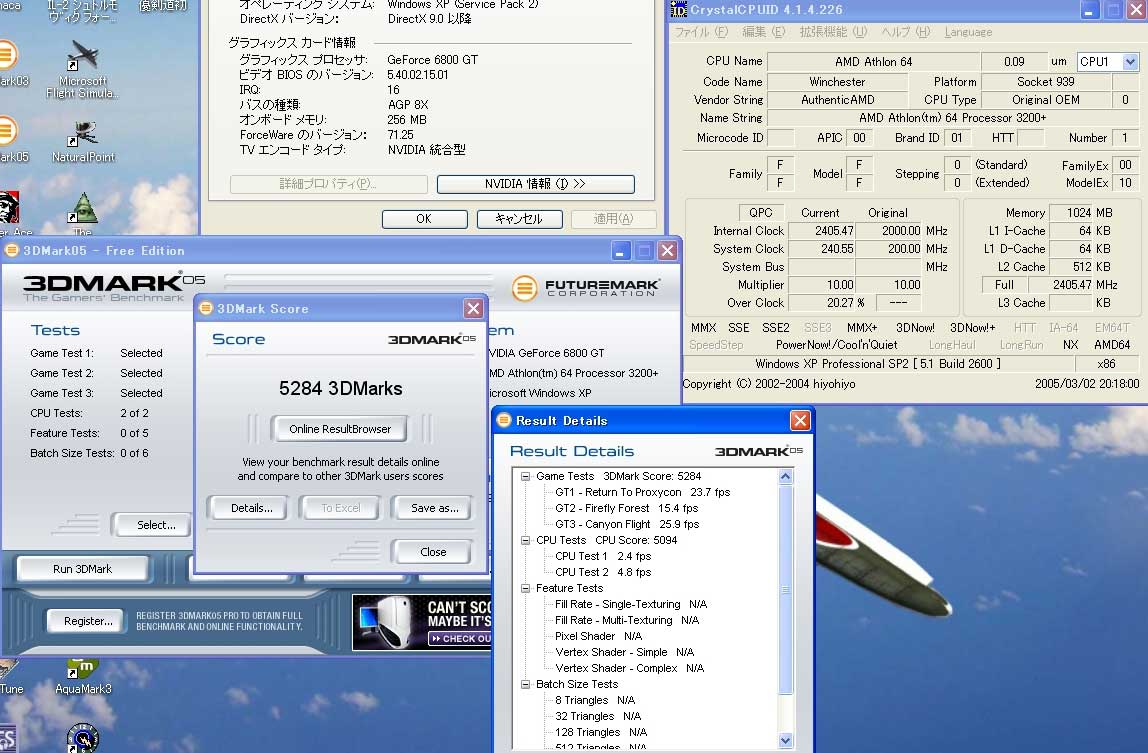The width and height of the screenshot is (1148, 753).
Task: Select the GT1 - Return To Proxycon result
Action: click(x=643, y=492)
